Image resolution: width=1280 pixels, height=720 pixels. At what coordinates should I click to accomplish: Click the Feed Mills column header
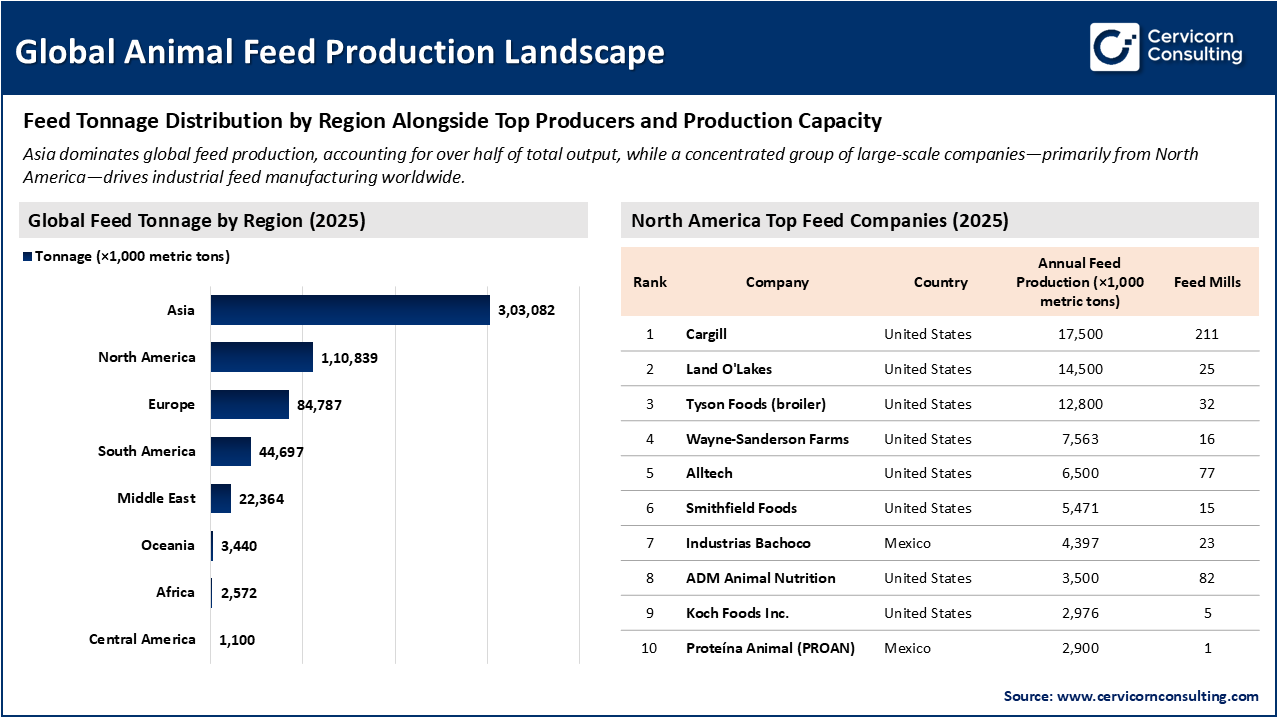1207,282
